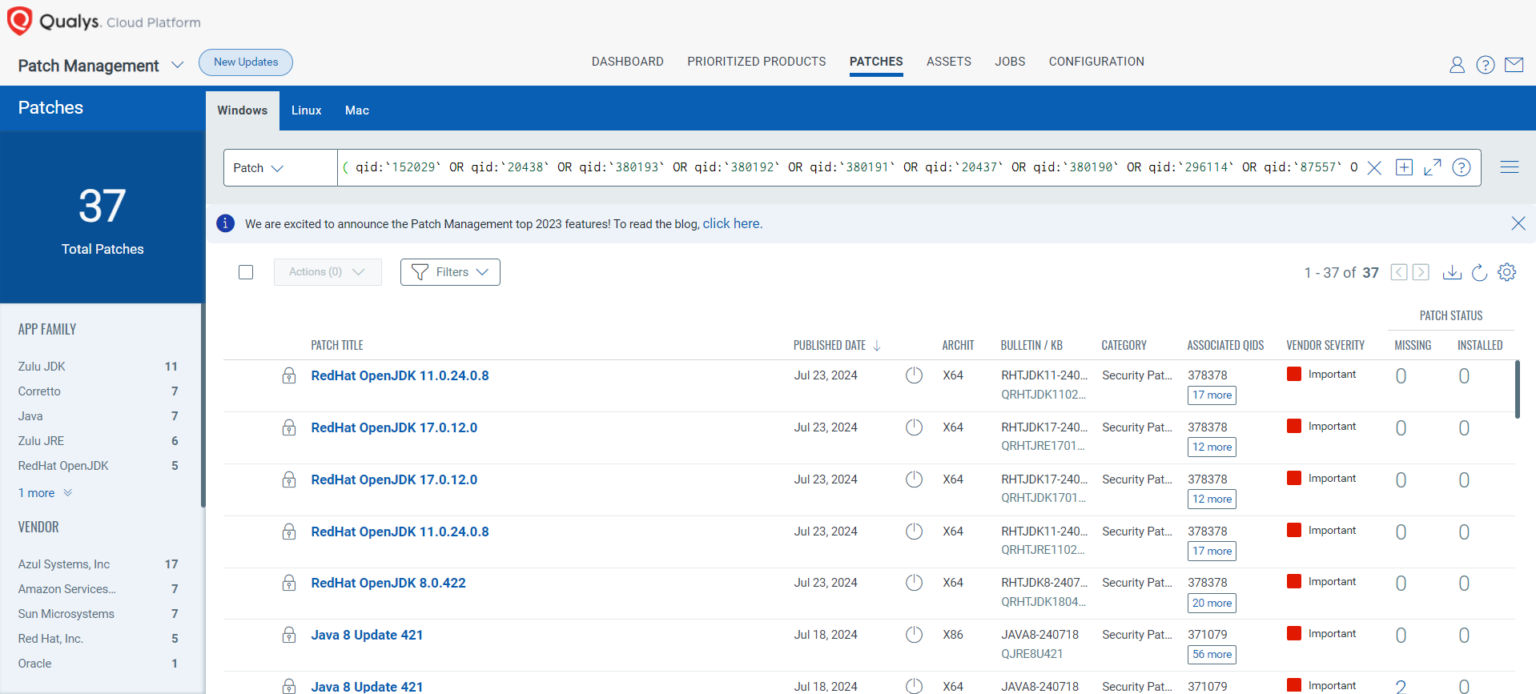Click the clock icon on the first patch row
Image resolution: width=1536 pixels, height=694 pixels.
pyautogui.click(x=913, y=375)
